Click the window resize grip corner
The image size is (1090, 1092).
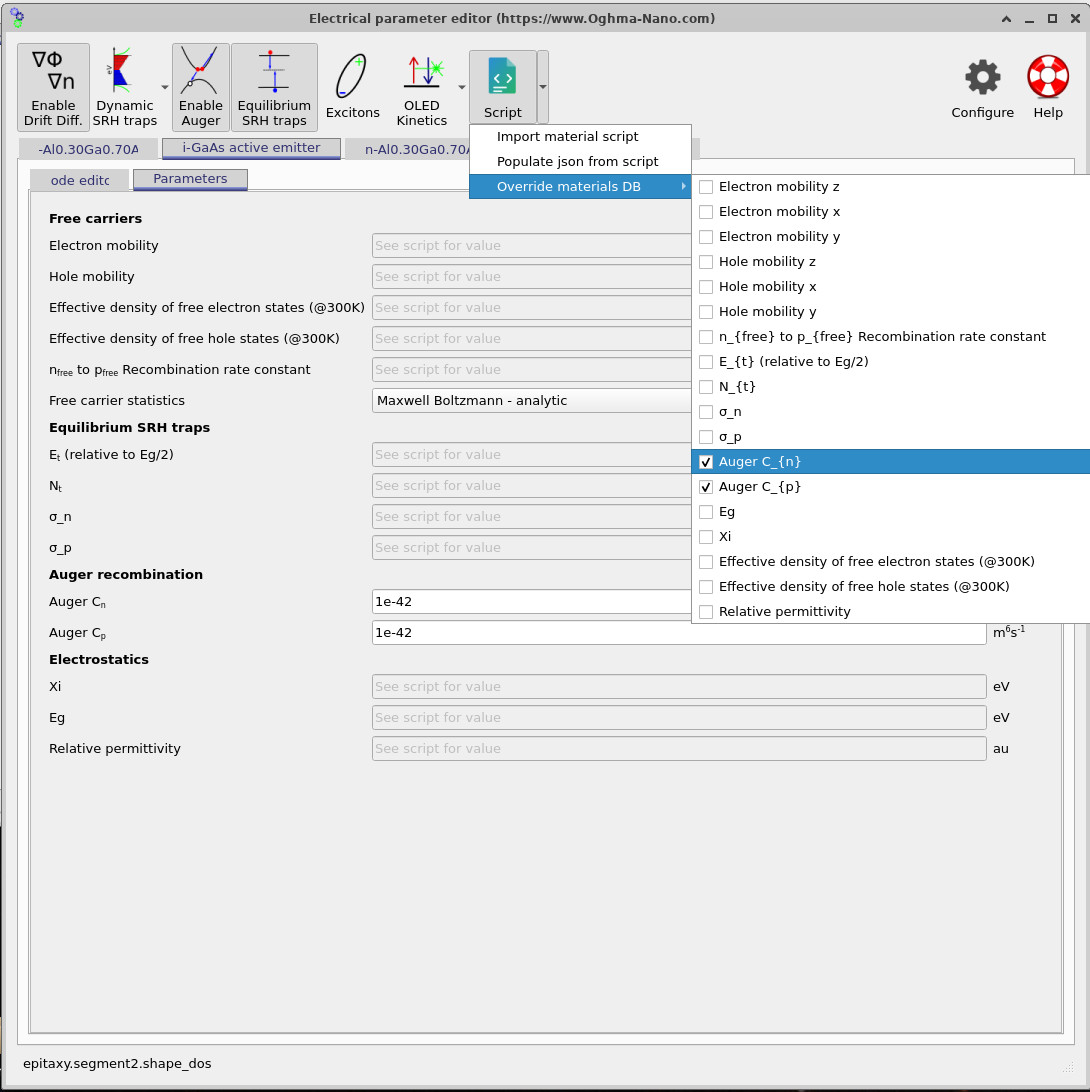(1067, 1067)
